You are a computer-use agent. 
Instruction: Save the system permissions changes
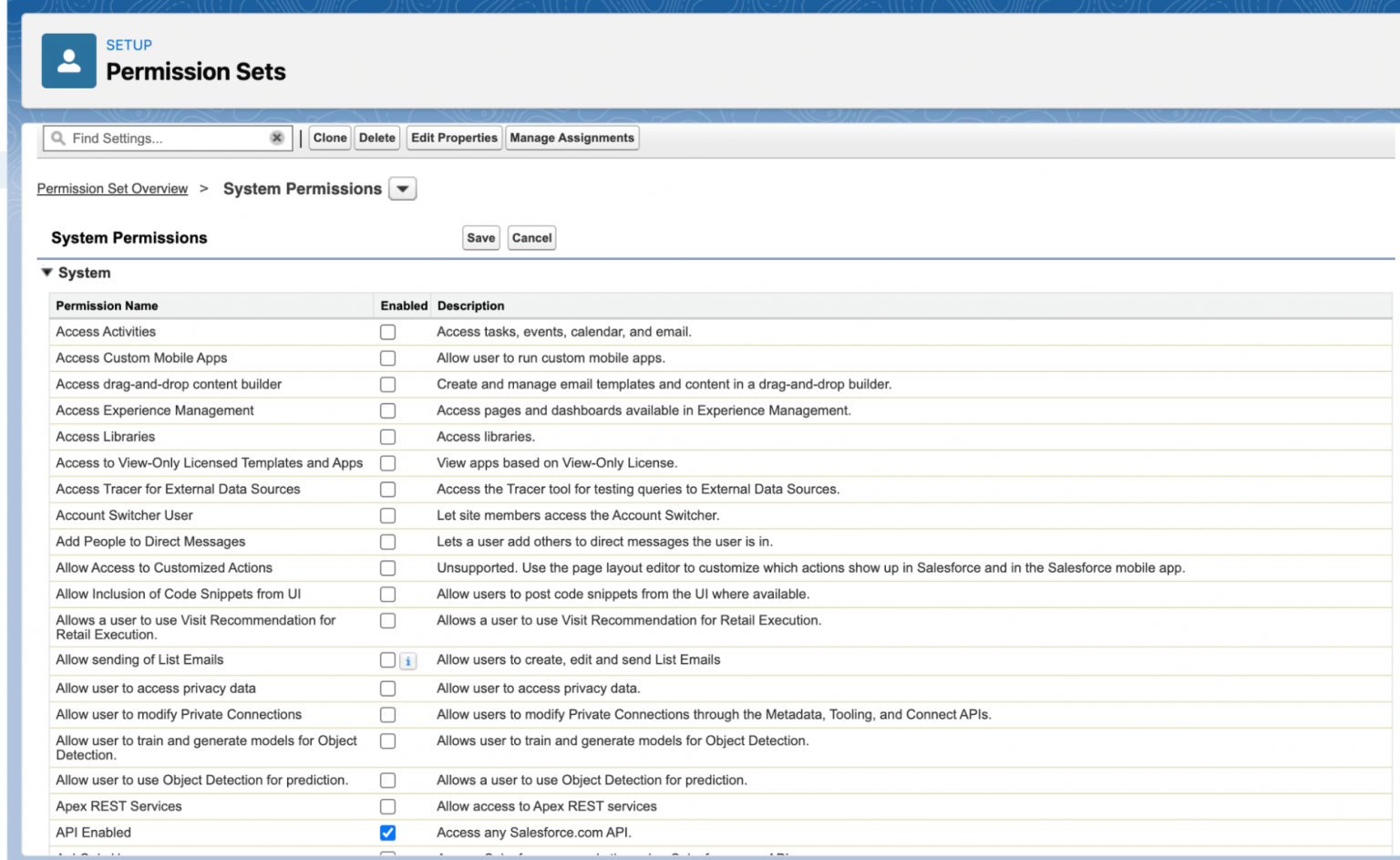tap(480, 238)
